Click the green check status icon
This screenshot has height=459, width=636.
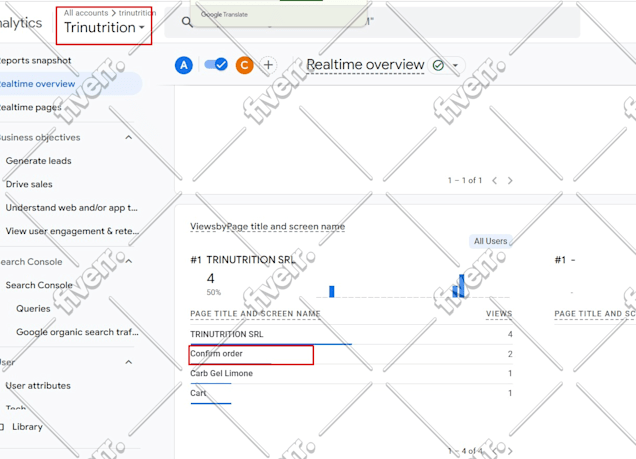click(x=438, y=65)
